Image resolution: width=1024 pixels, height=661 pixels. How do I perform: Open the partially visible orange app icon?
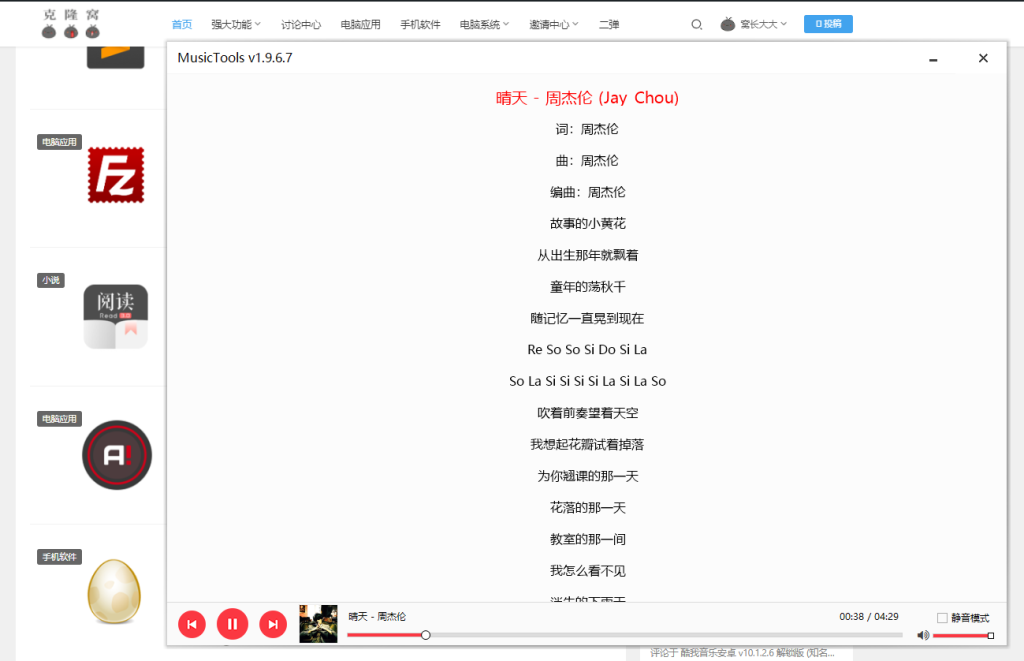pyautogui.click(x=116, y=57)
